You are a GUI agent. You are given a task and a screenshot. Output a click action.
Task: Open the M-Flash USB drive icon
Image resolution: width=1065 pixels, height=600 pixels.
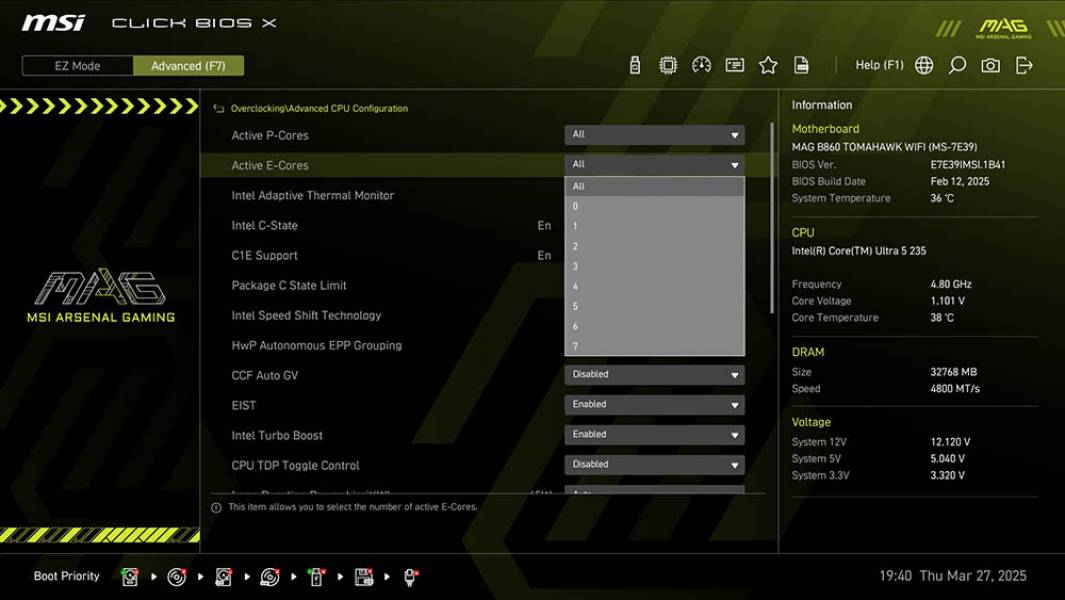634,65
